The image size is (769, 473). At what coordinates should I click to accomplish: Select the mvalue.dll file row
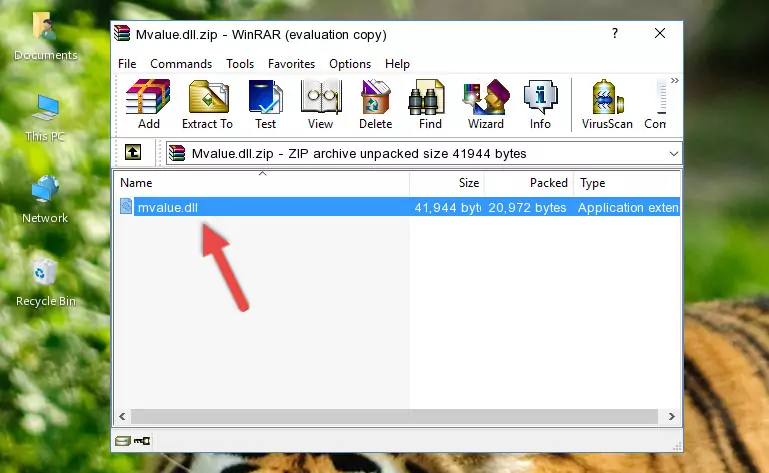click(398, 207)
